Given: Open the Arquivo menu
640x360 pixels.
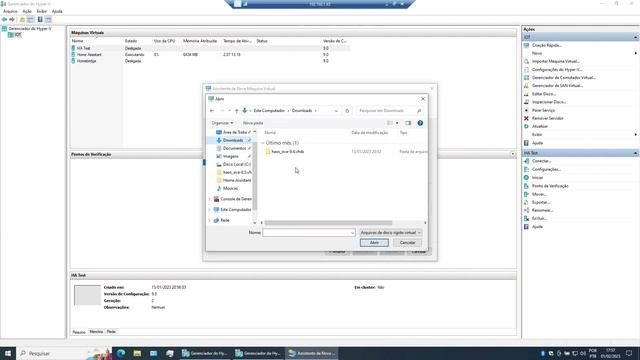Looking at the screenshot, I should [10, 11].
